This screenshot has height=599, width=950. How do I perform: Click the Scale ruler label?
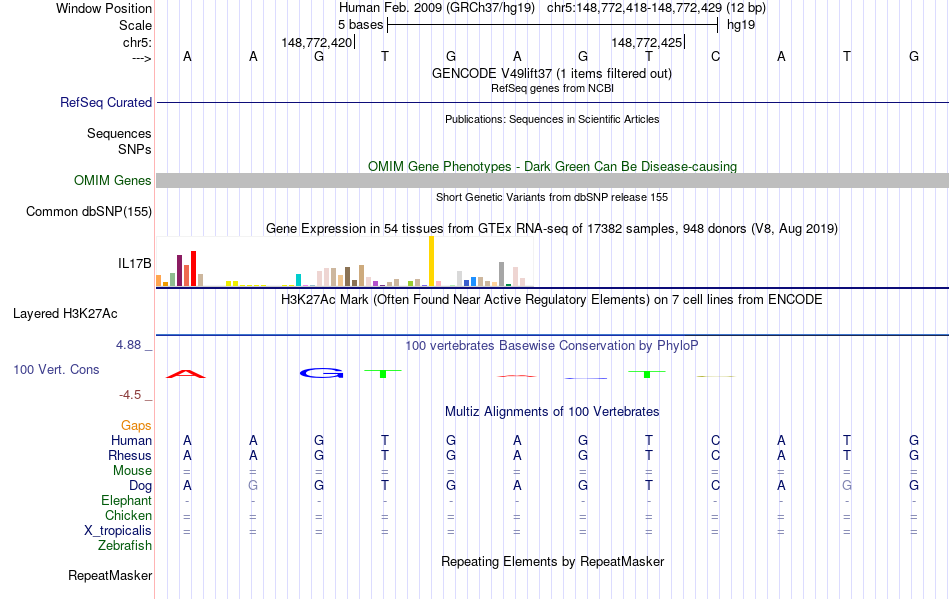(x=135, y=25)
